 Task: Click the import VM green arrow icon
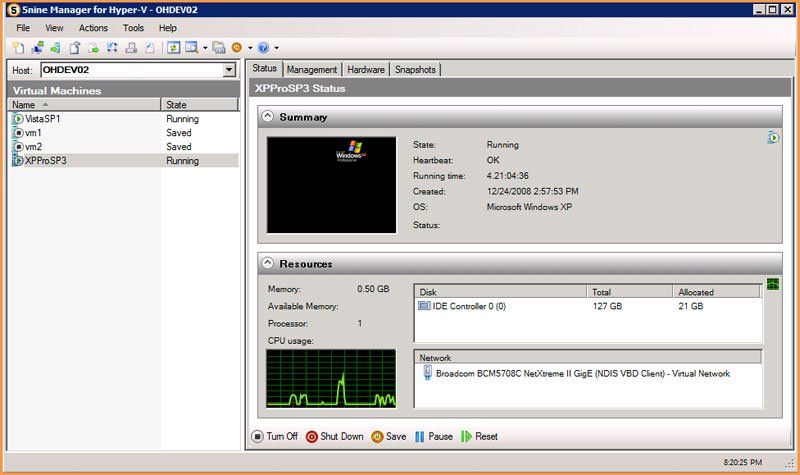click(x=56, y=48)
